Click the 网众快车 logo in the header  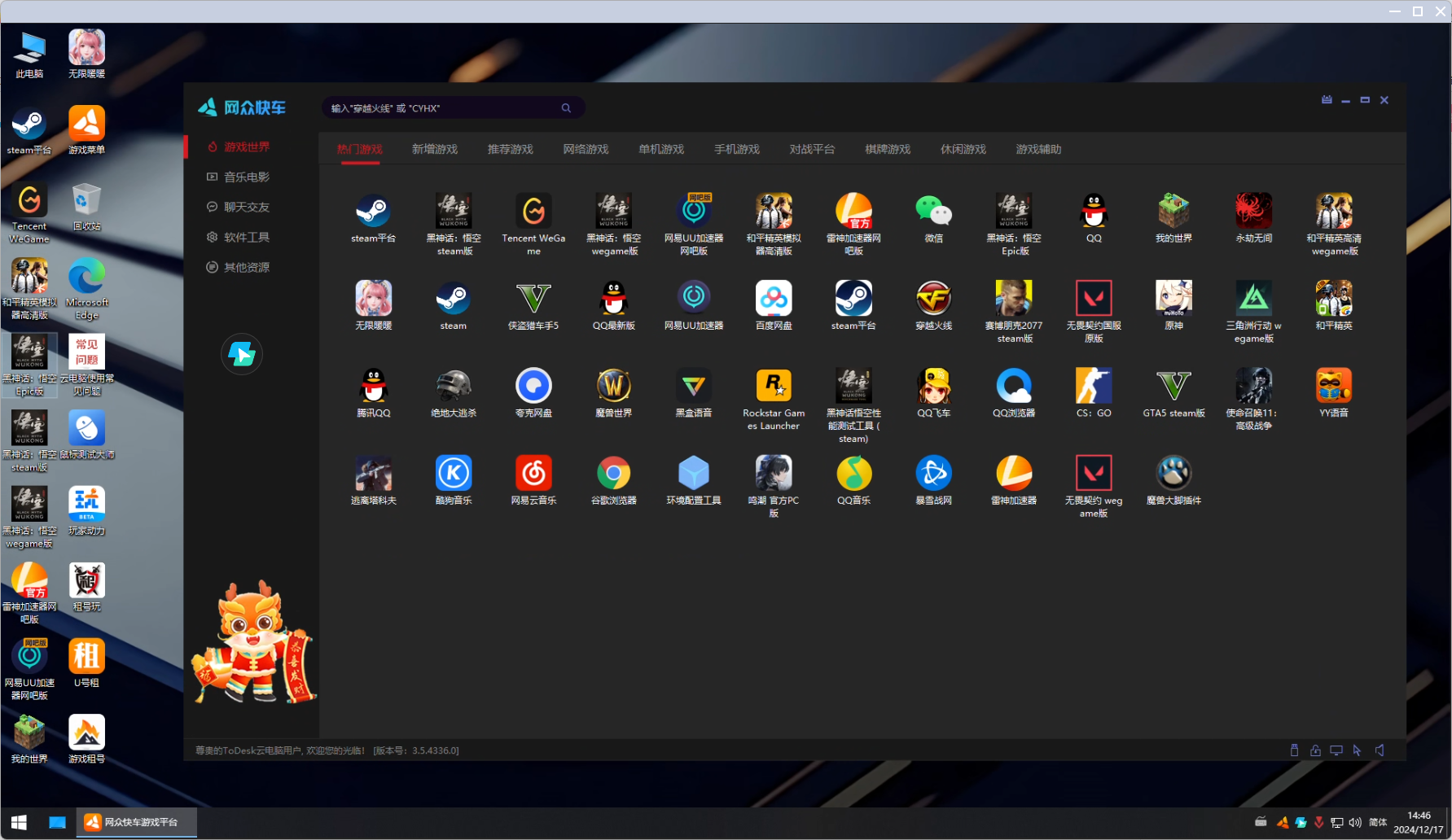pos(242,107)
